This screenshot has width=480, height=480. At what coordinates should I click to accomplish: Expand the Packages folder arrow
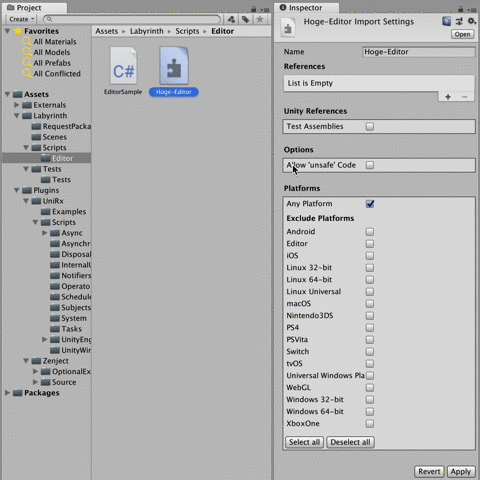tap(7, 393)
